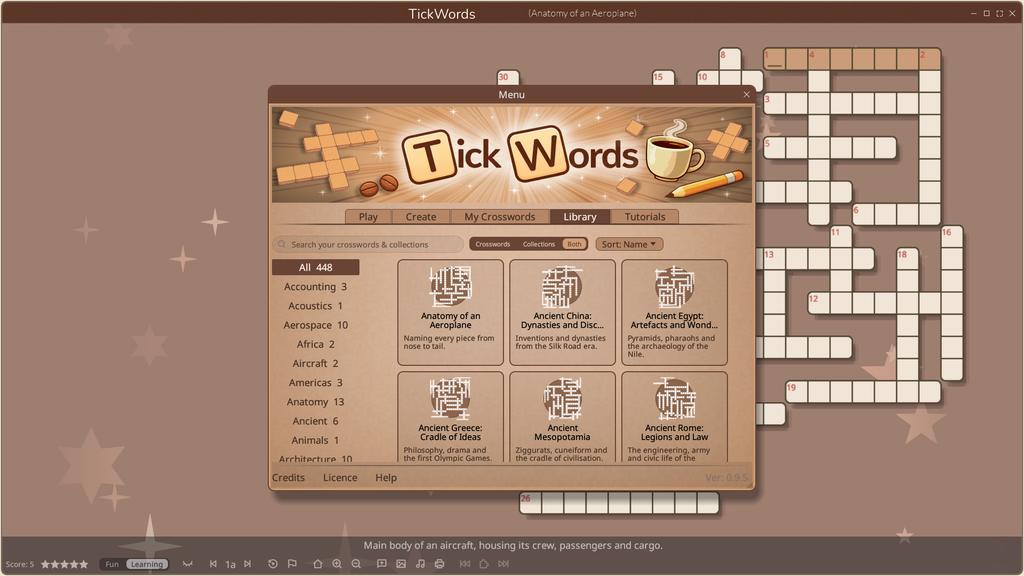Screen dimensions: 1024x576
Task: Select the Both filter option
Action: [x=574, y=244]
